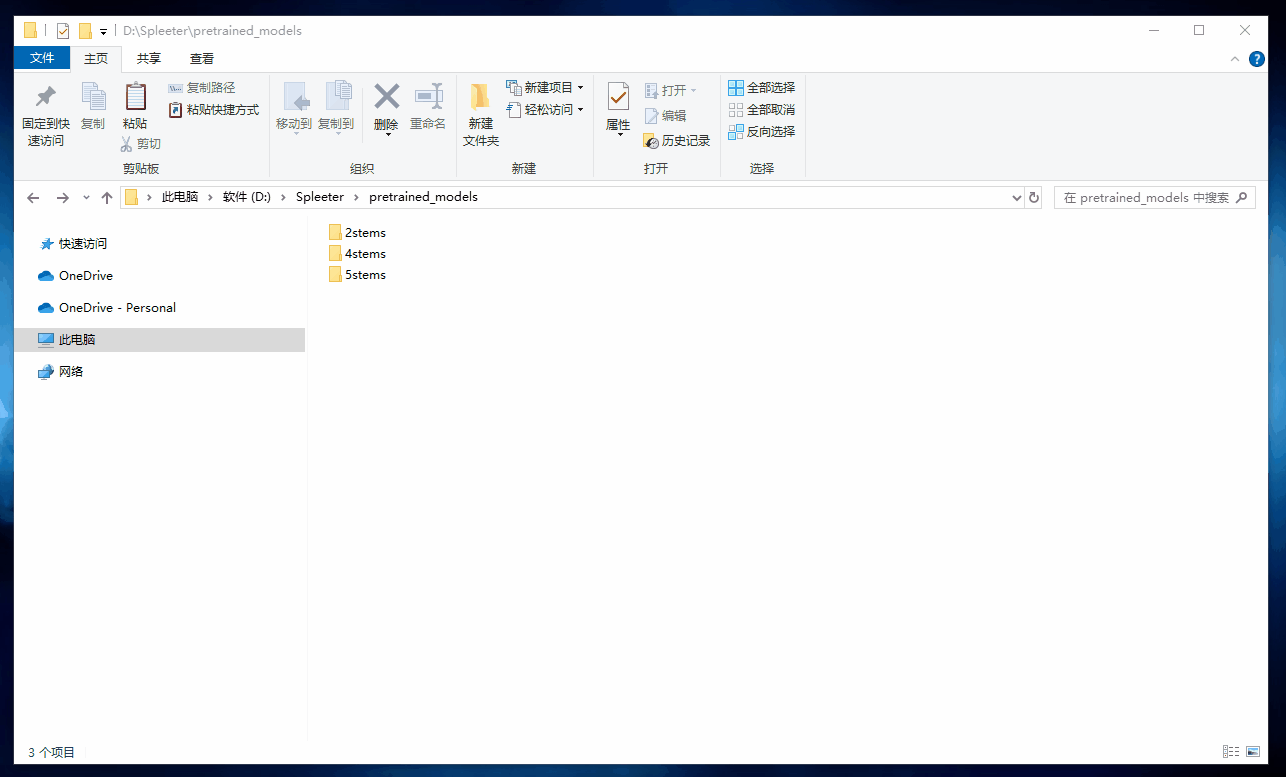Click Copy to (复制到) icon
The image size is (1286, 777).
(x=337, y=96)
